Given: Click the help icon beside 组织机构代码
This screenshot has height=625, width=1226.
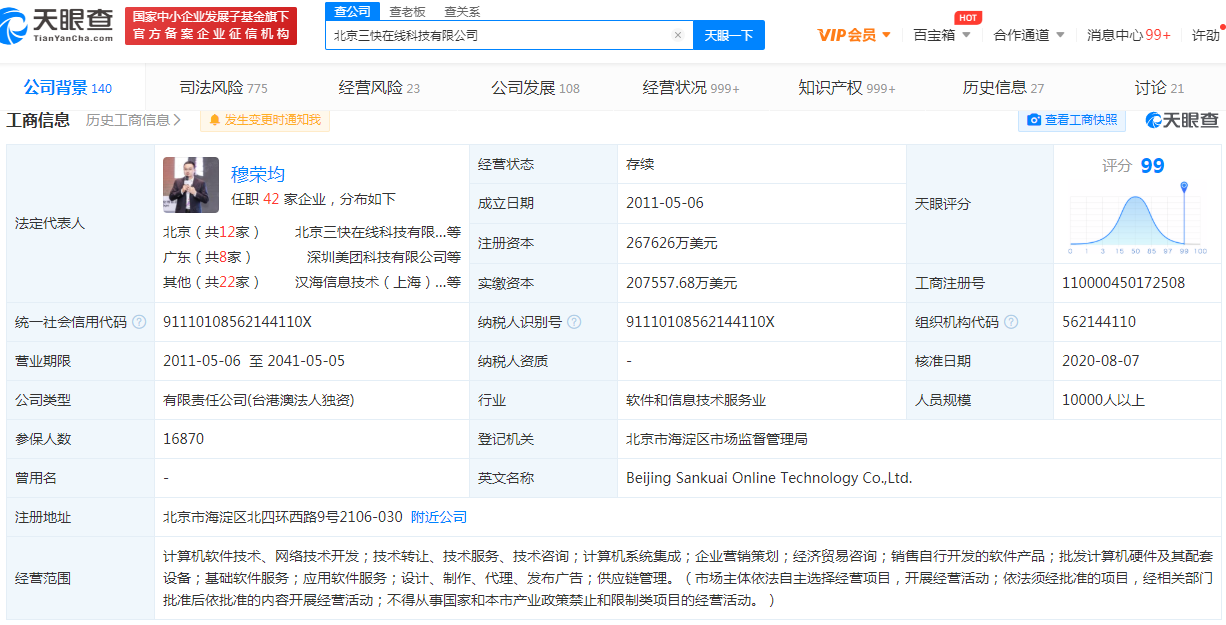Looking at the screenshot, I should pos(1011,322).
